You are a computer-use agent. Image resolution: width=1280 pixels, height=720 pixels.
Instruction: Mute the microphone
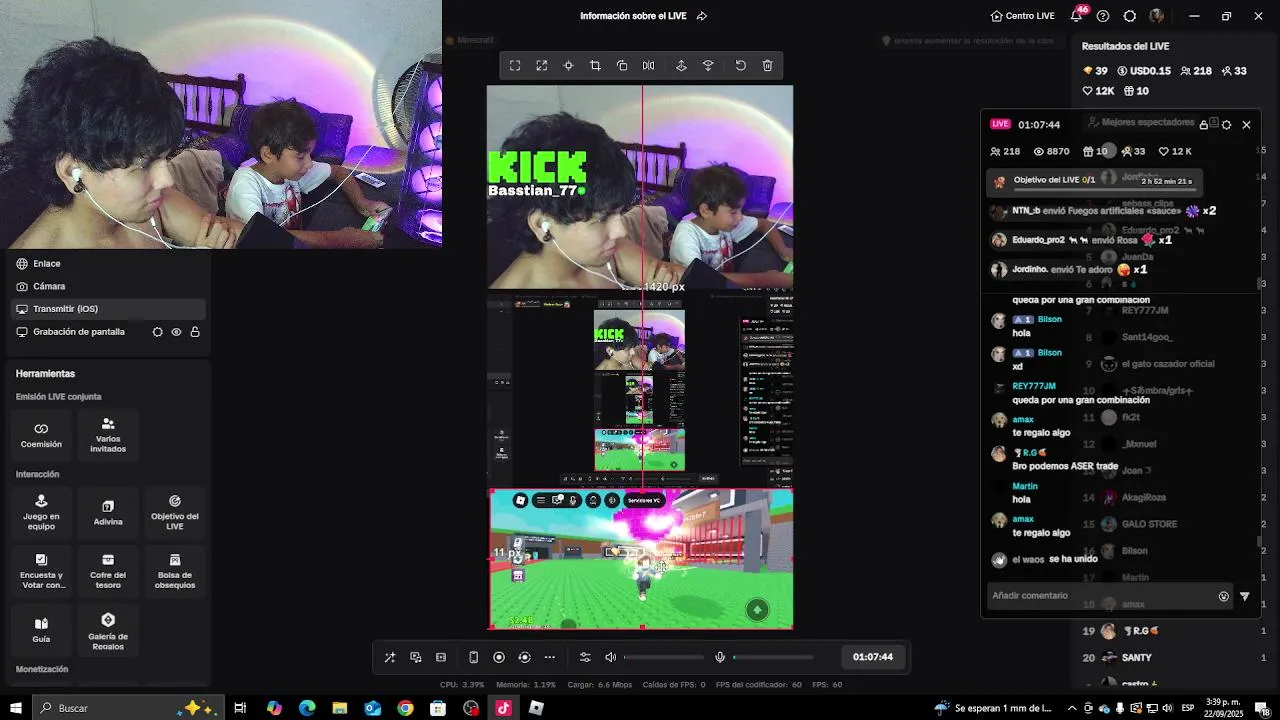pyautogui.click(x=720, y=657)
